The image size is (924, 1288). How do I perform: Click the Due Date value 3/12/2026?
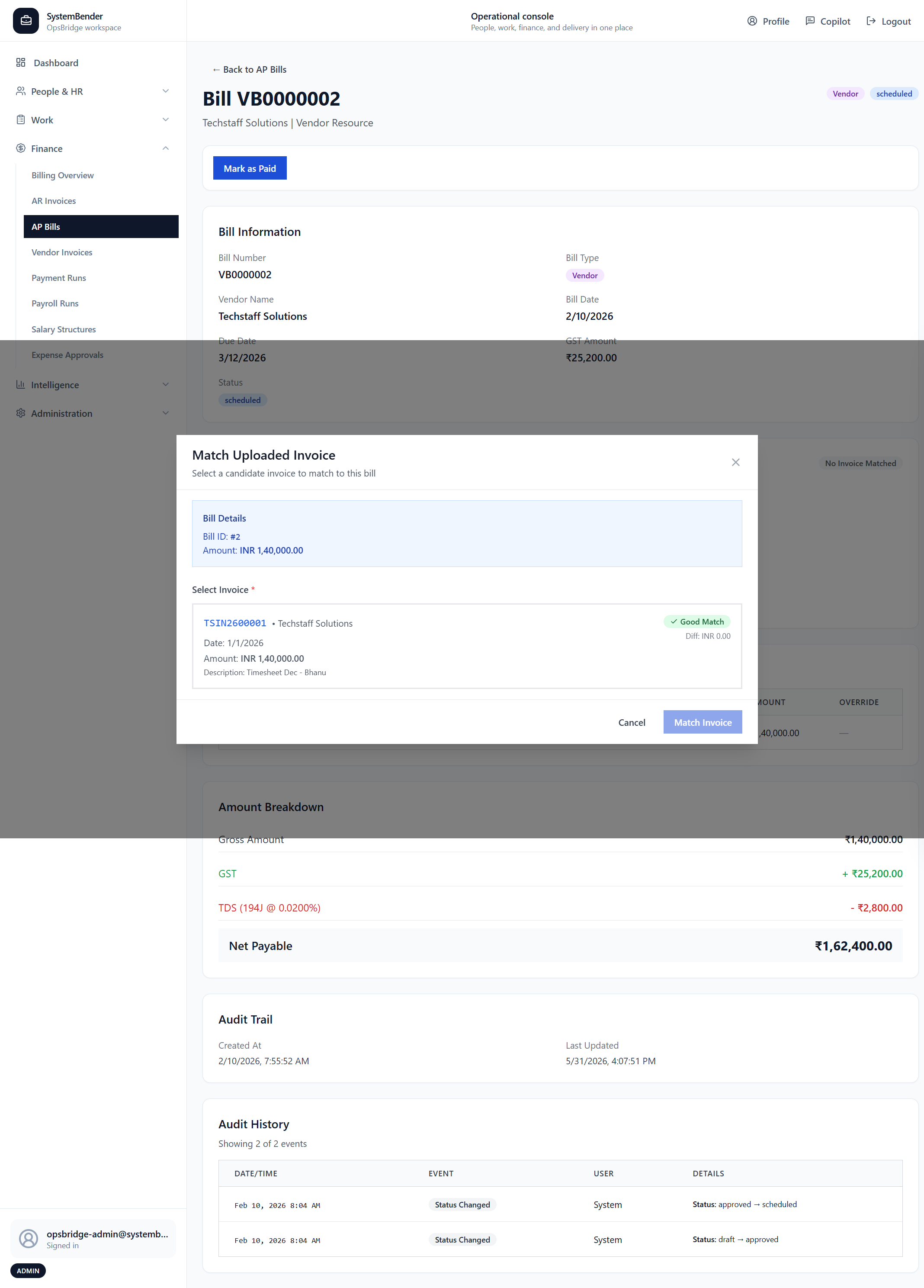point(242,358)
